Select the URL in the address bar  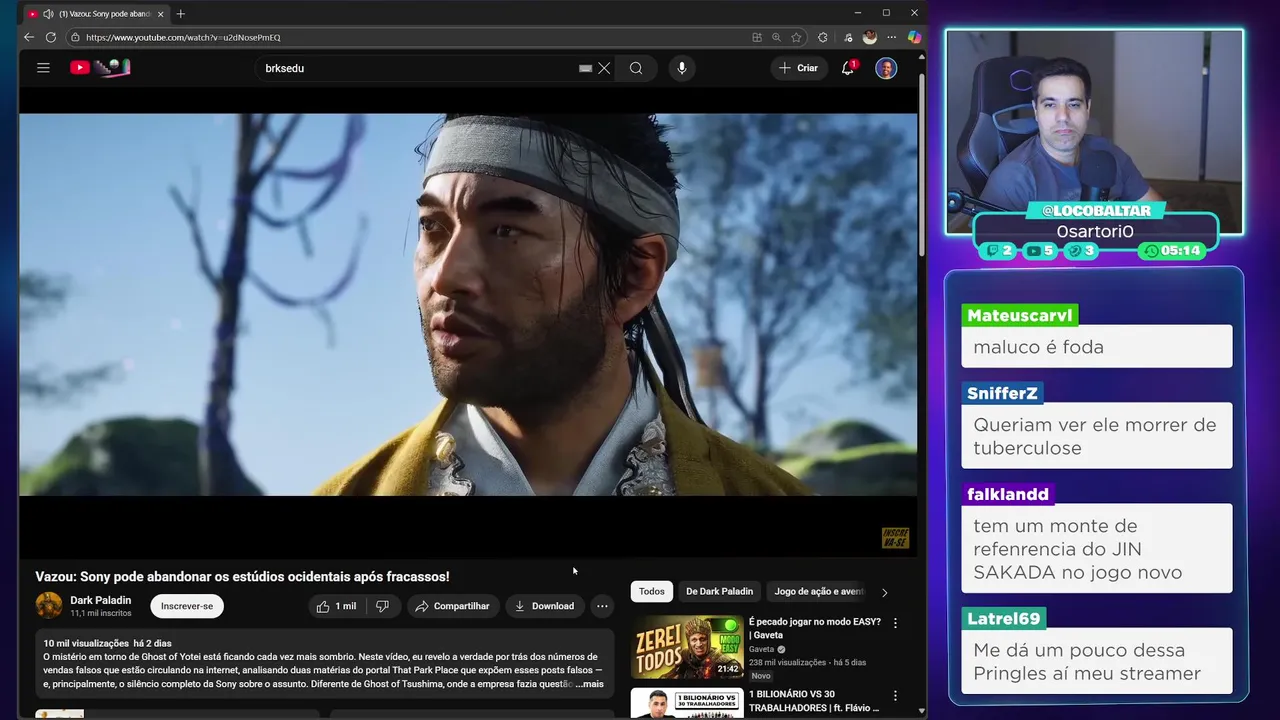coord(183,37)
